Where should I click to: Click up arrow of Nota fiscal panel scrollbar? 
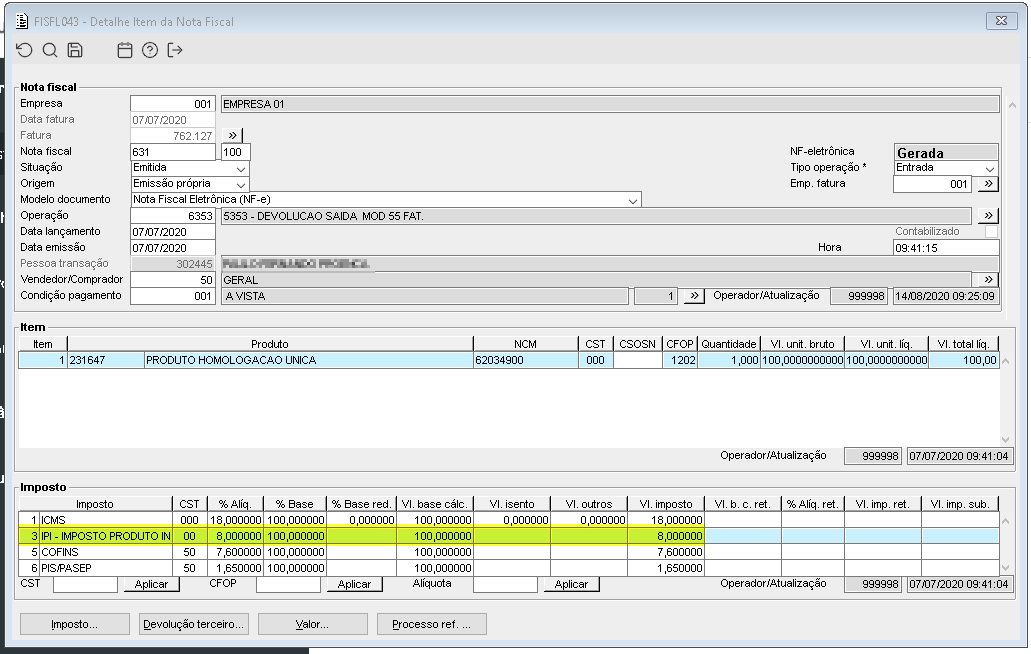pyautogui.click(x=1012, y=105)
